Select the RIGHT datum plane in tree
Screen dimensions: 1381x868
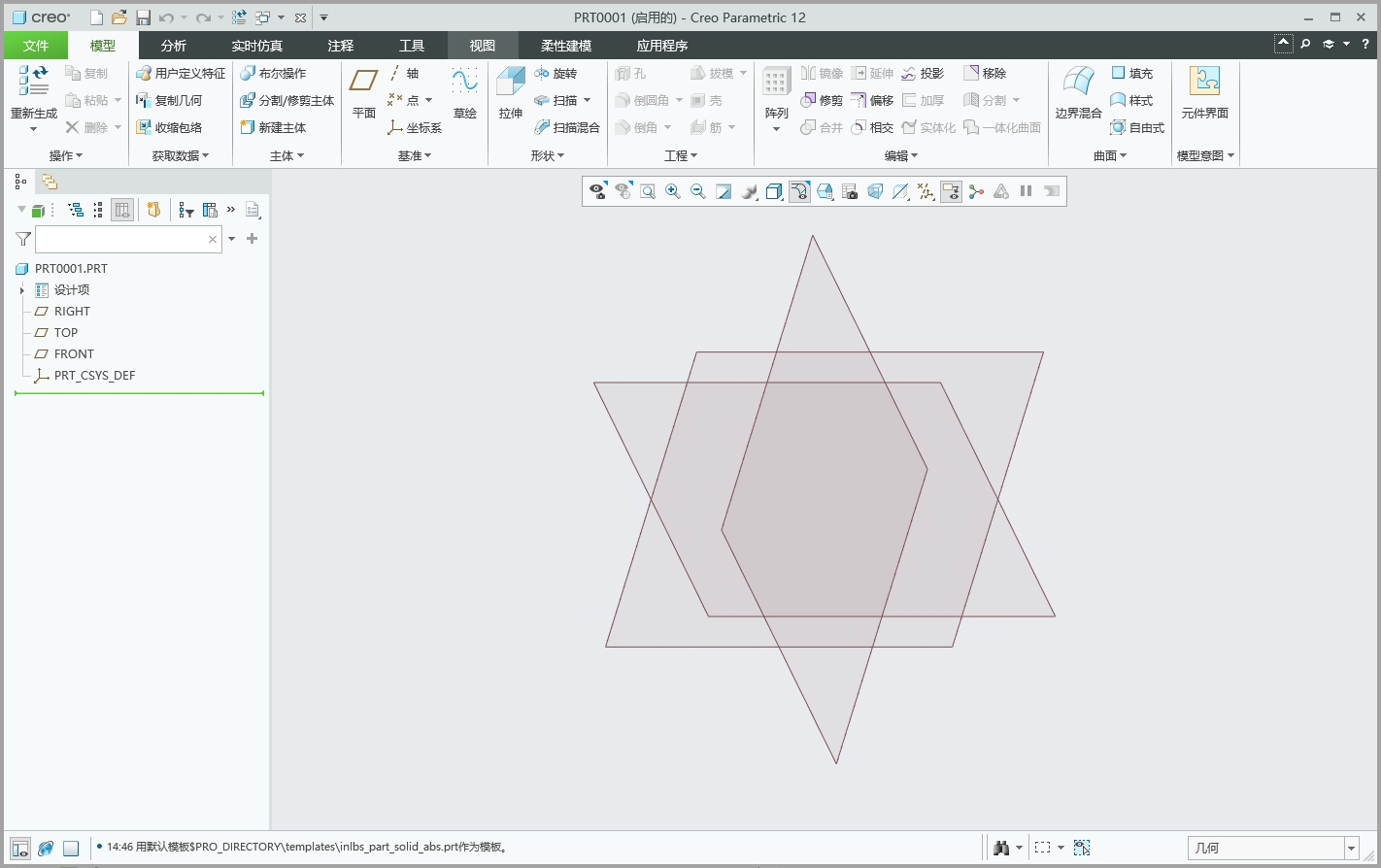(71, 311)
